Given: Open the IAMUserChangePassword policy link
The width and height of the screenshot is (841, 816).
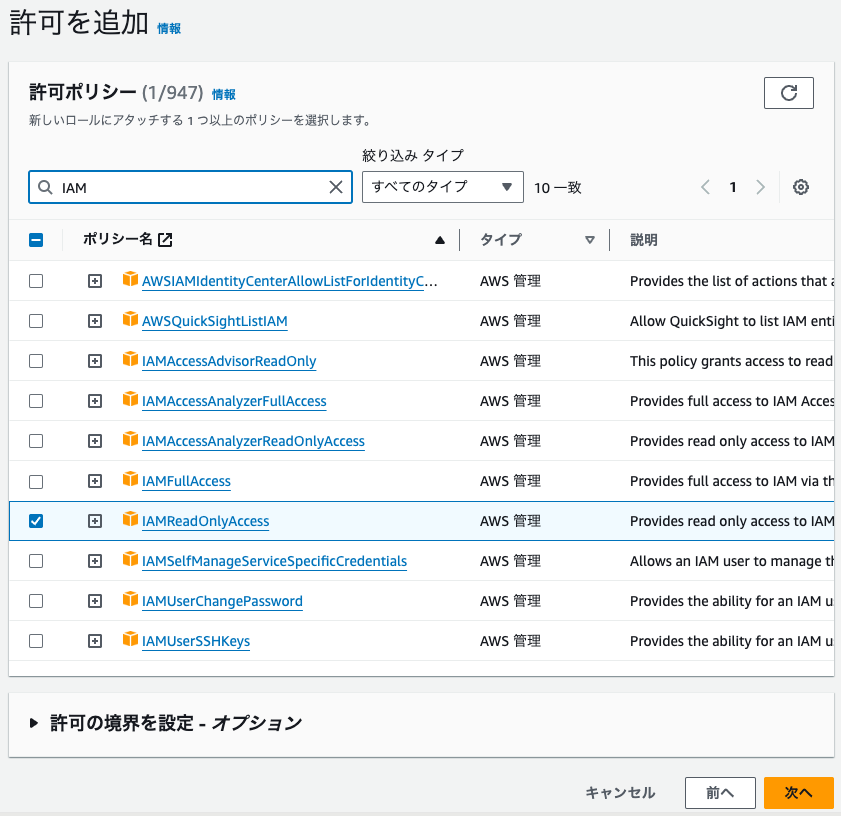Looking at the screenshot, I should pos(222,601).
